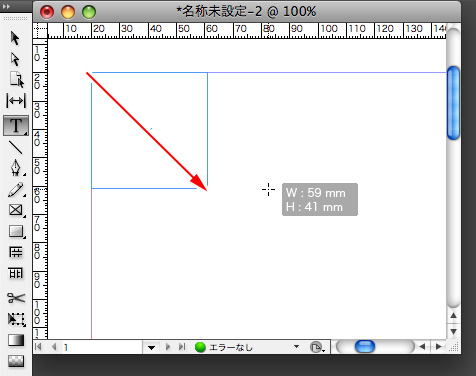Select the Selection tool (black arrow)

click(15, 38)
